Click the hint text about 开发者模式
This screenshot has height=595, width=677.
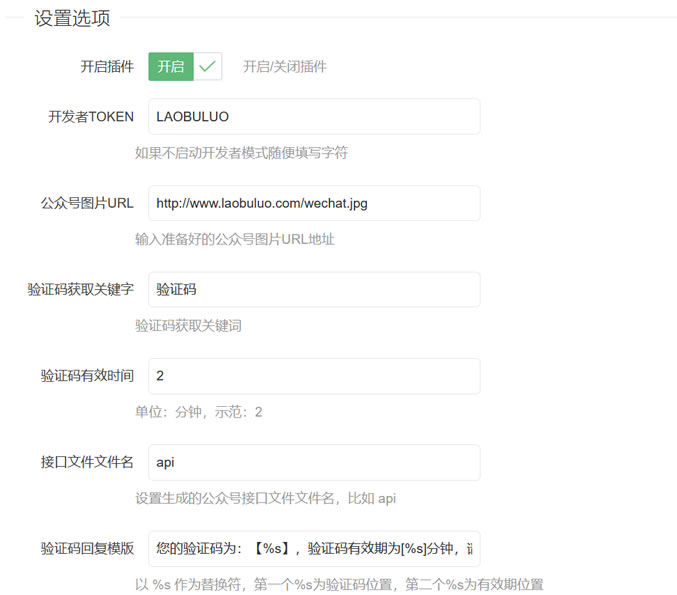[241, 153]
